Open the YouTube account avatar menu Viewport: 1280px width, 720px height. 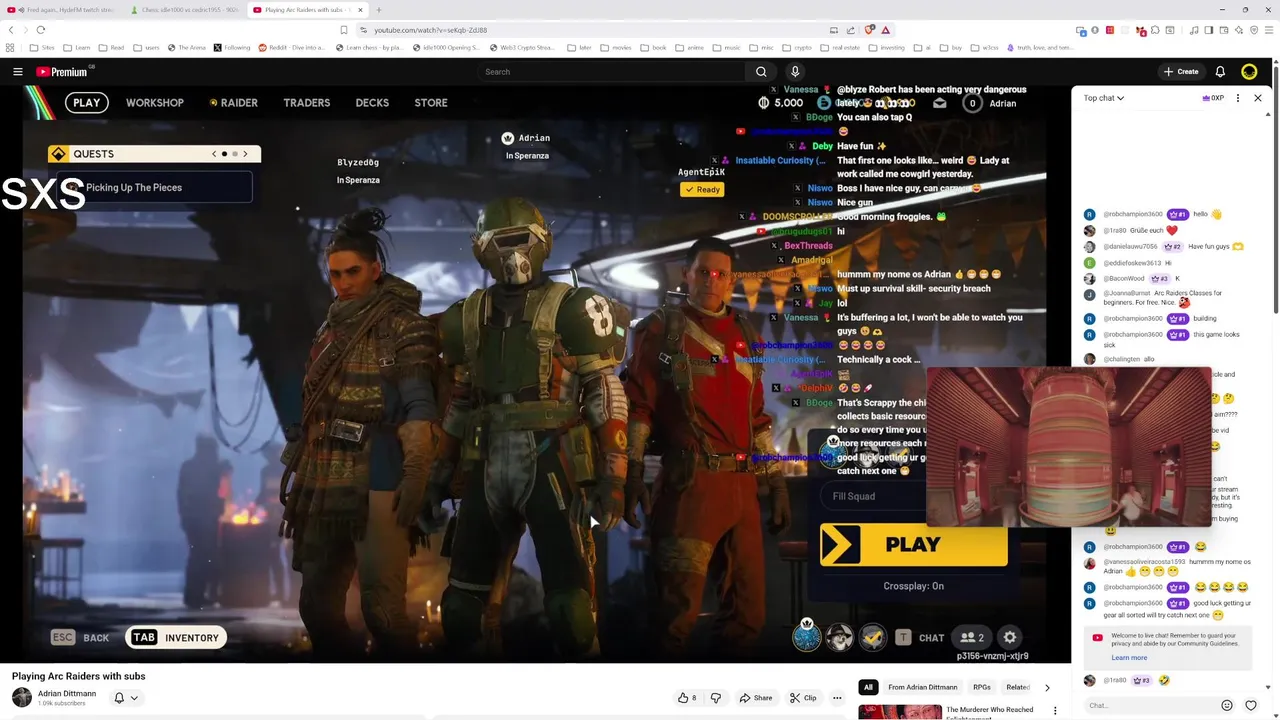click(x=1249, y=72)
